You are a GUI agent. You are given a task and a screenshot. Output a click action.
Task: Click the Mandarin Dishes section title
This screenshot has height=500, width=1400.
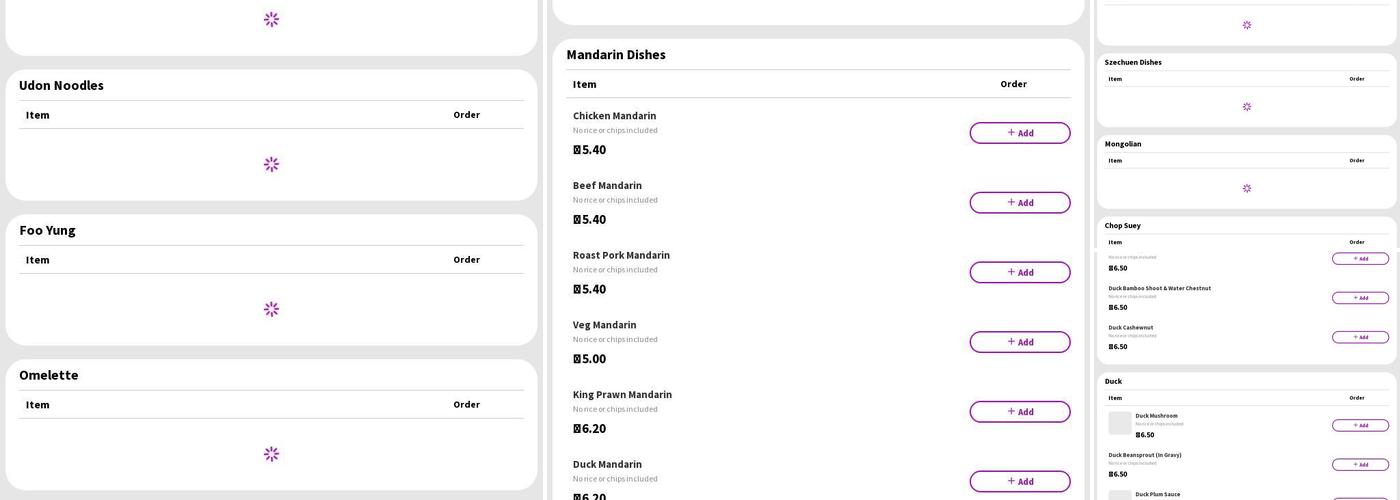[616, 55]
